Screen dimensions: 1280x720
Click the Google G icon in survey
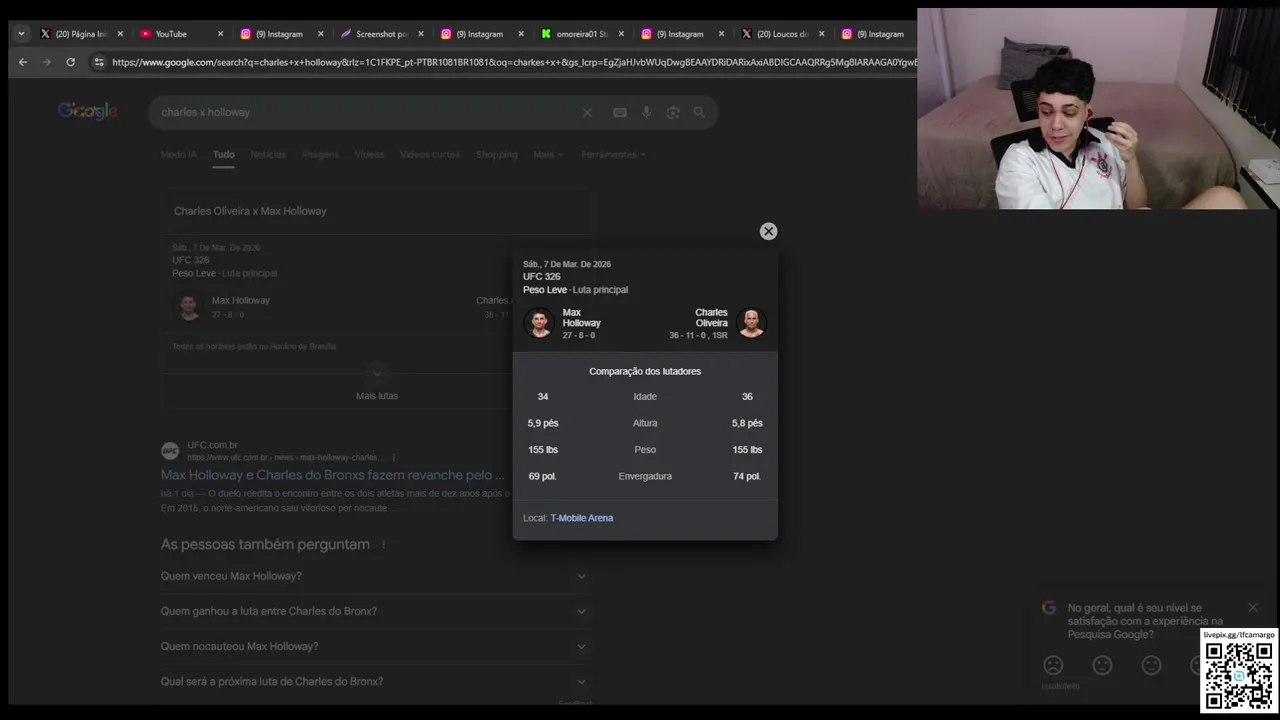tap(1049, 608)
